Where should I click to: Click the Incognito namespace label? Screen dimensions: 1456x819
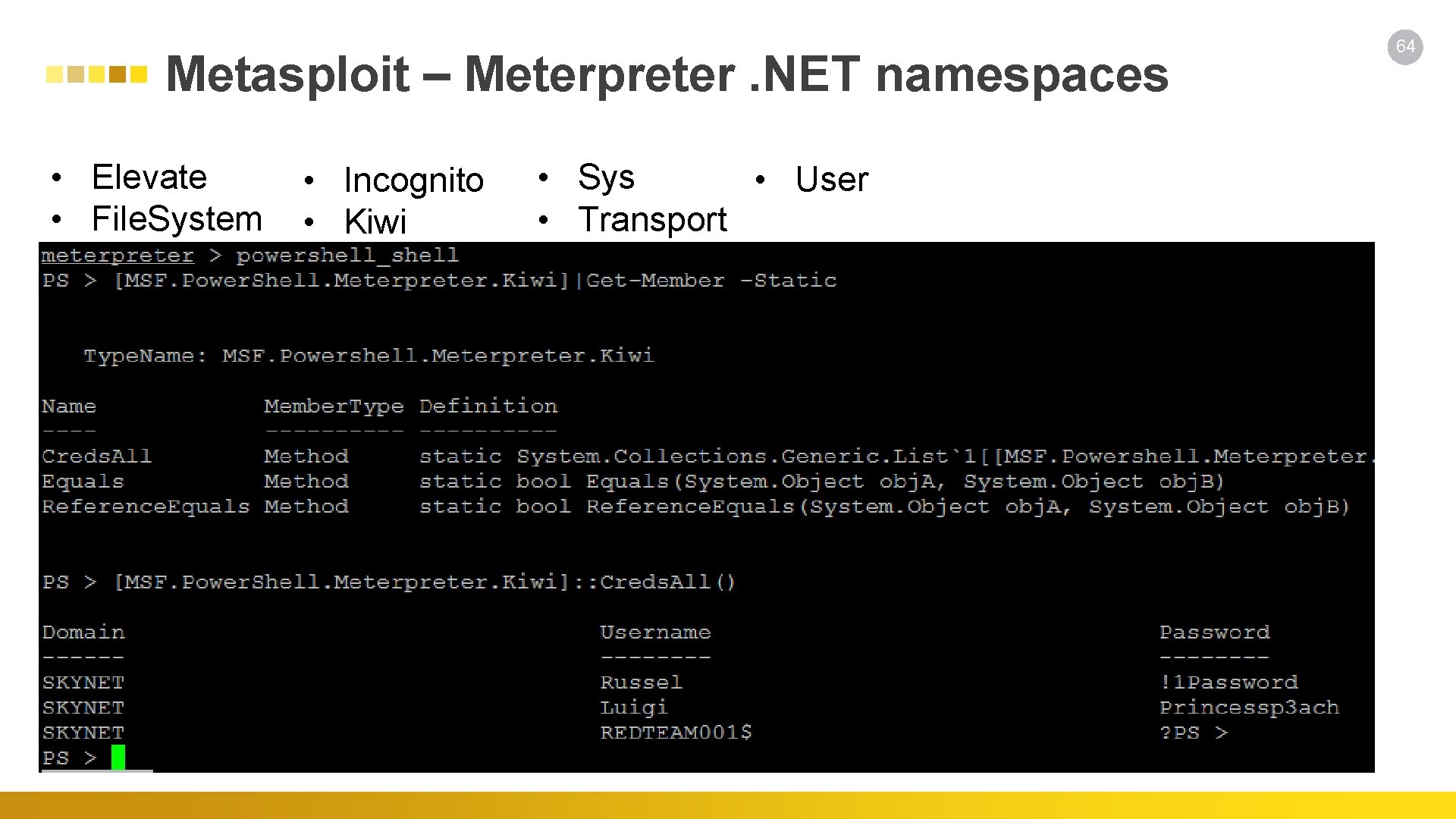pos(413,180)
